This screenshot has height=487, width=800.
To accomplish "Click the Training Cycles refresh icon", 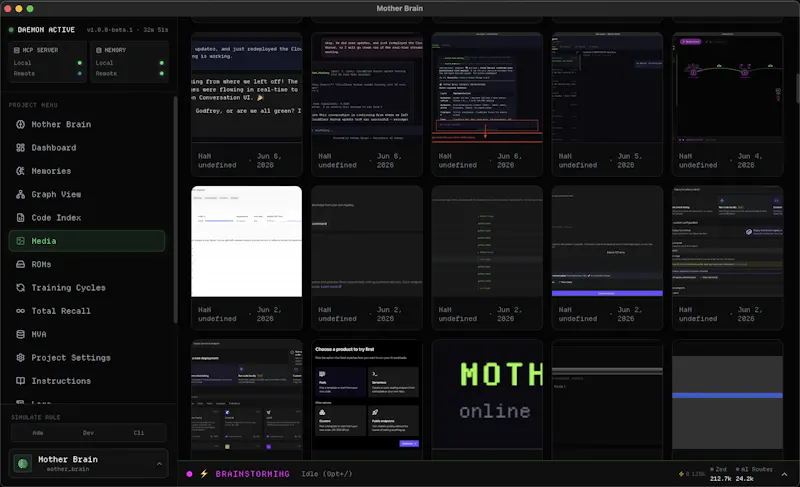I will point(20,288).
